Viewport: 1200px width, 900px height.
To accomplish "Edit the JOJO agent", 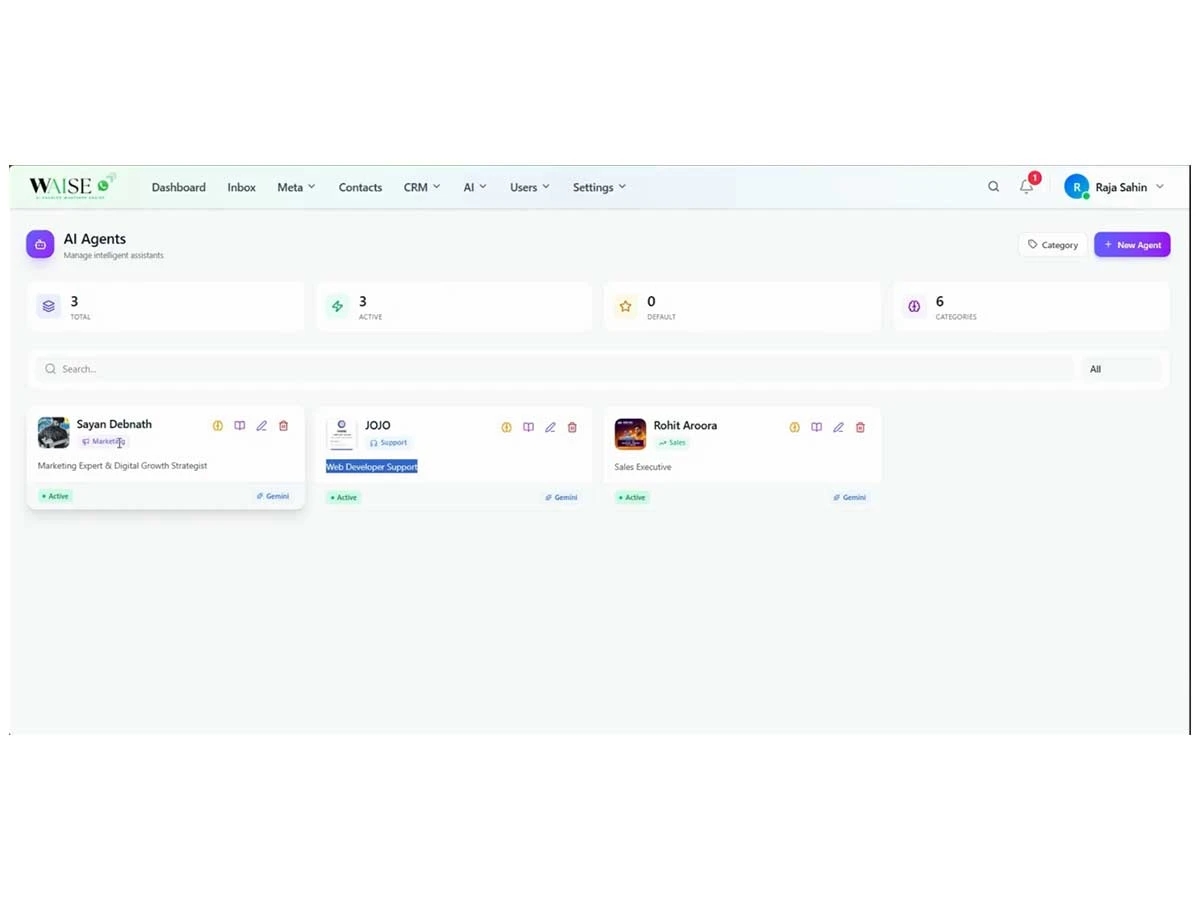I will (550, 427).
